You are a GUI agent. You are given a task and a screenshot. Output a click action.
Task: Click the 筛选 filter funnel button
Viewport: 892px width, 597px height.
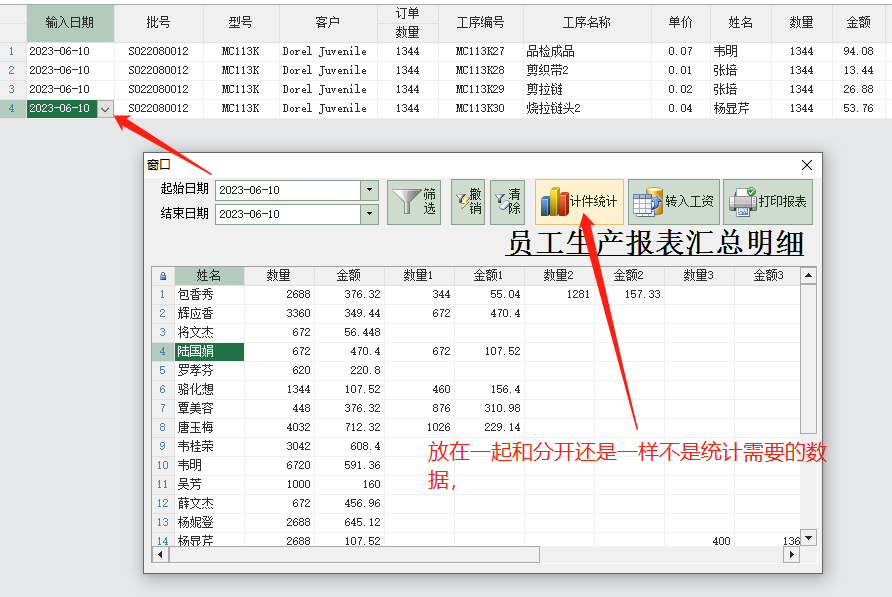(x=414, y=202)
